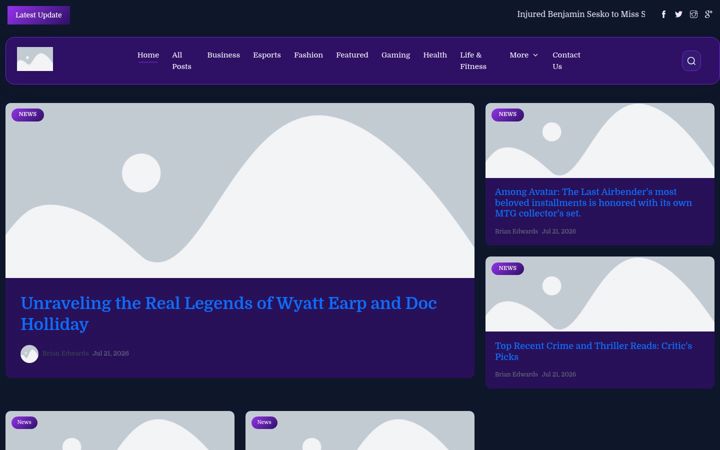This screenshot has width=720, height=450.
Task: Select the Business menu item
Action: (224, 55)
